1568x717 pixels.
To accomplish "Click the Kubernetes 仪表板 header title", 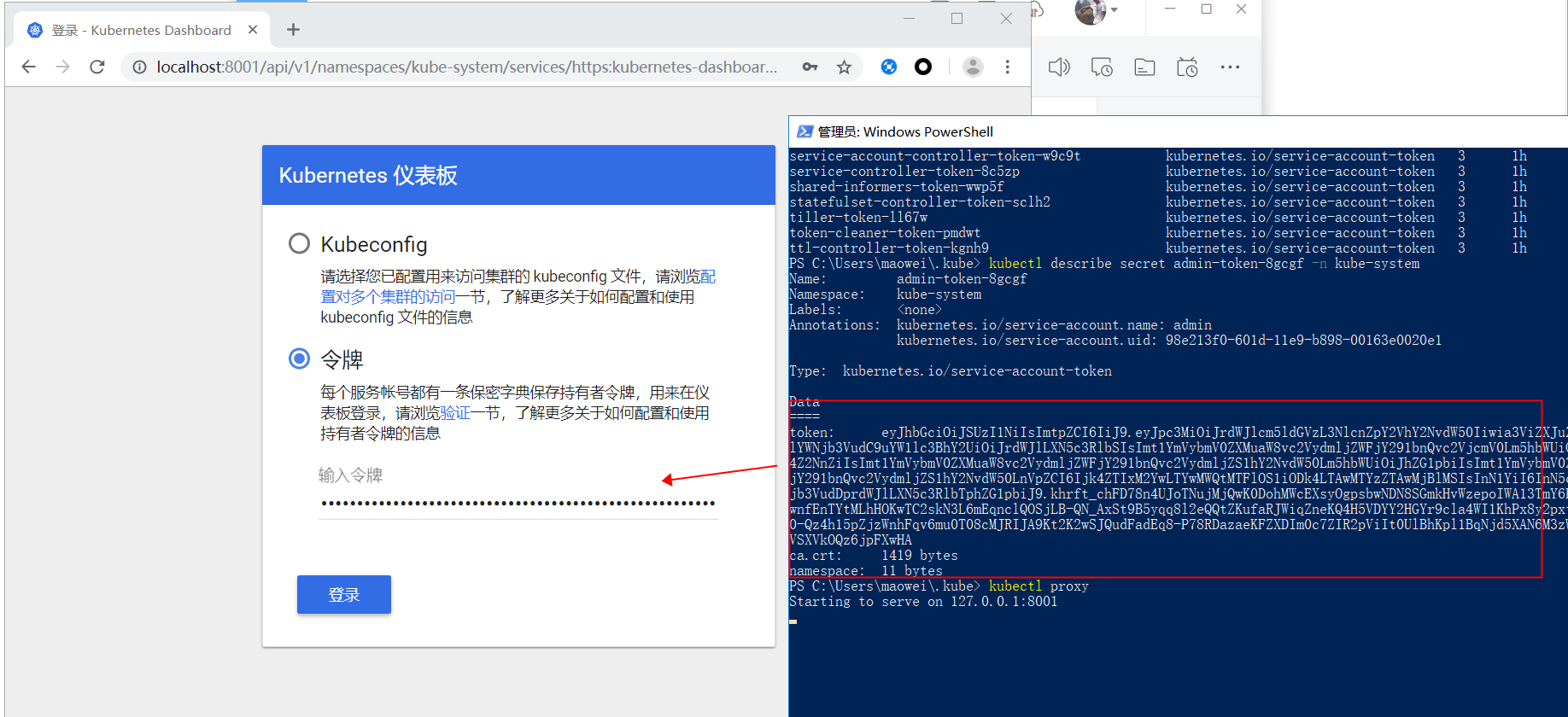I will (x=368, y=175).
